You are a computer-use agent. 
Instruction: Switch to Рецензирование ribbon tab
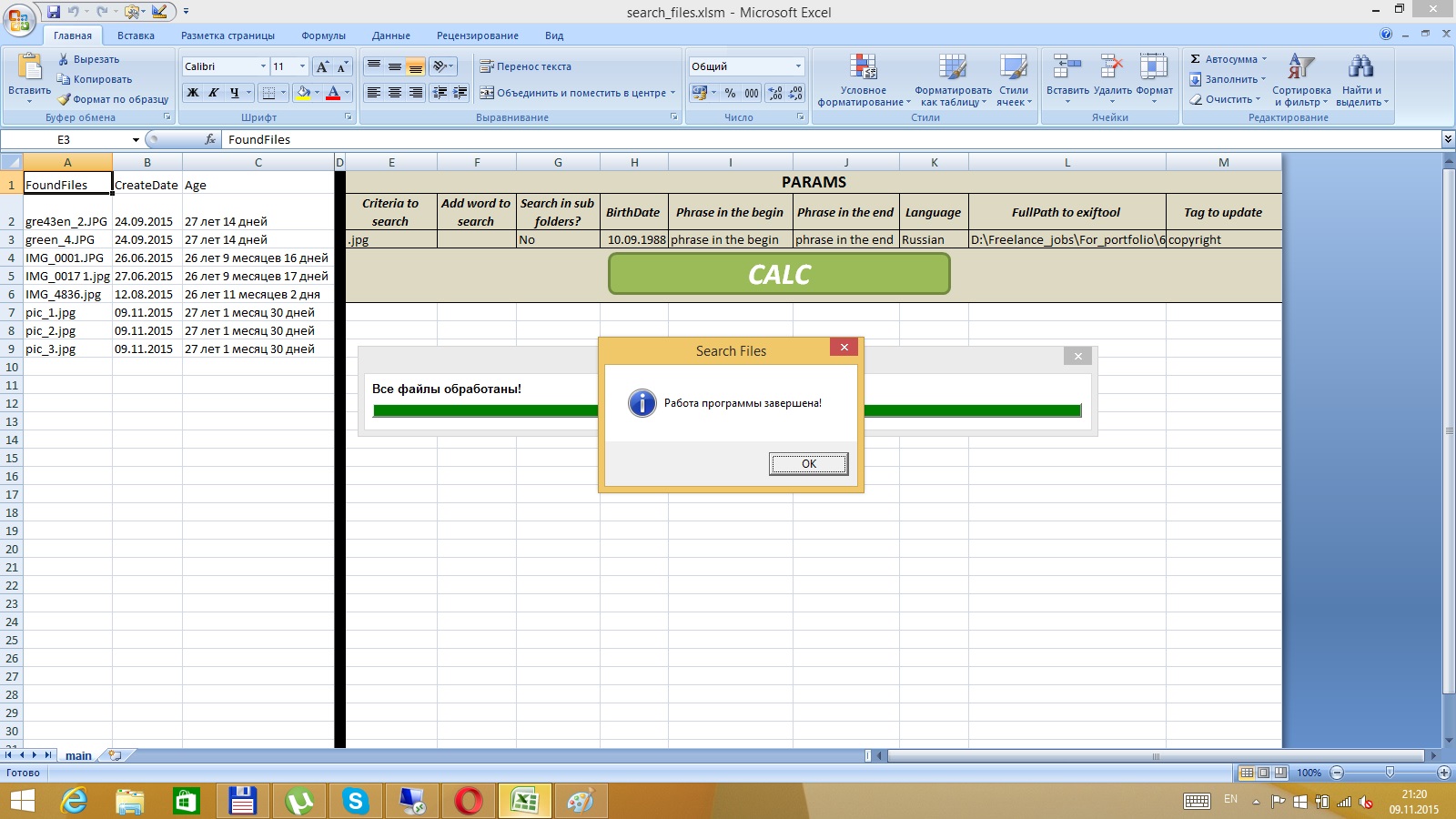pyautogui.click(x=478, y=35)
